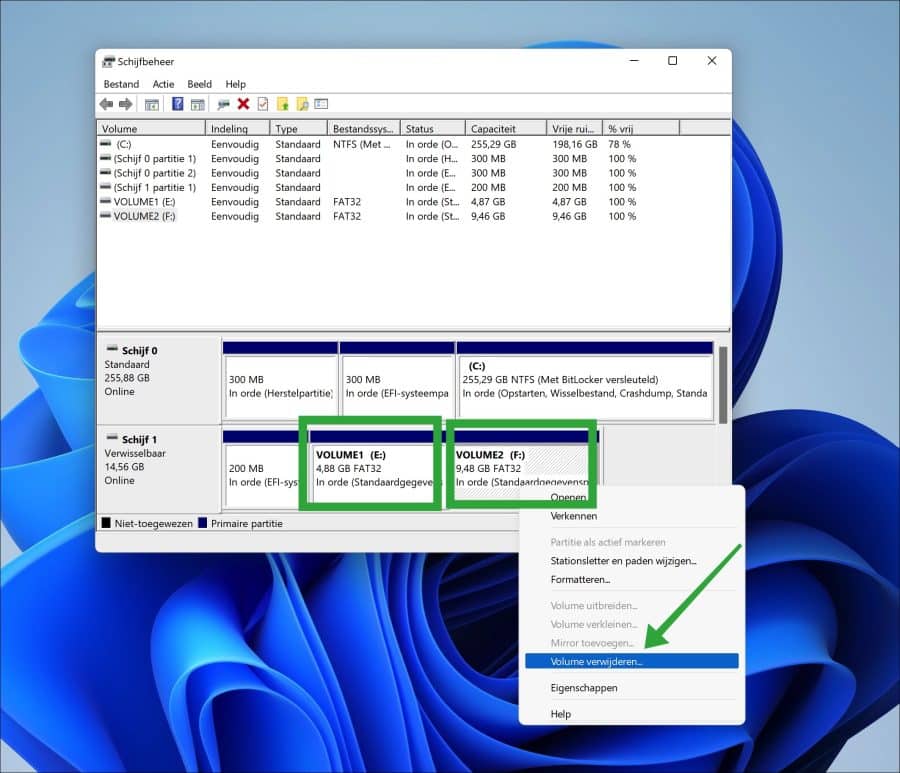The height and width of the screenshot is (773, 900).
Task: Click the yellow folder with magnifier icon
Action: point(302,104)
